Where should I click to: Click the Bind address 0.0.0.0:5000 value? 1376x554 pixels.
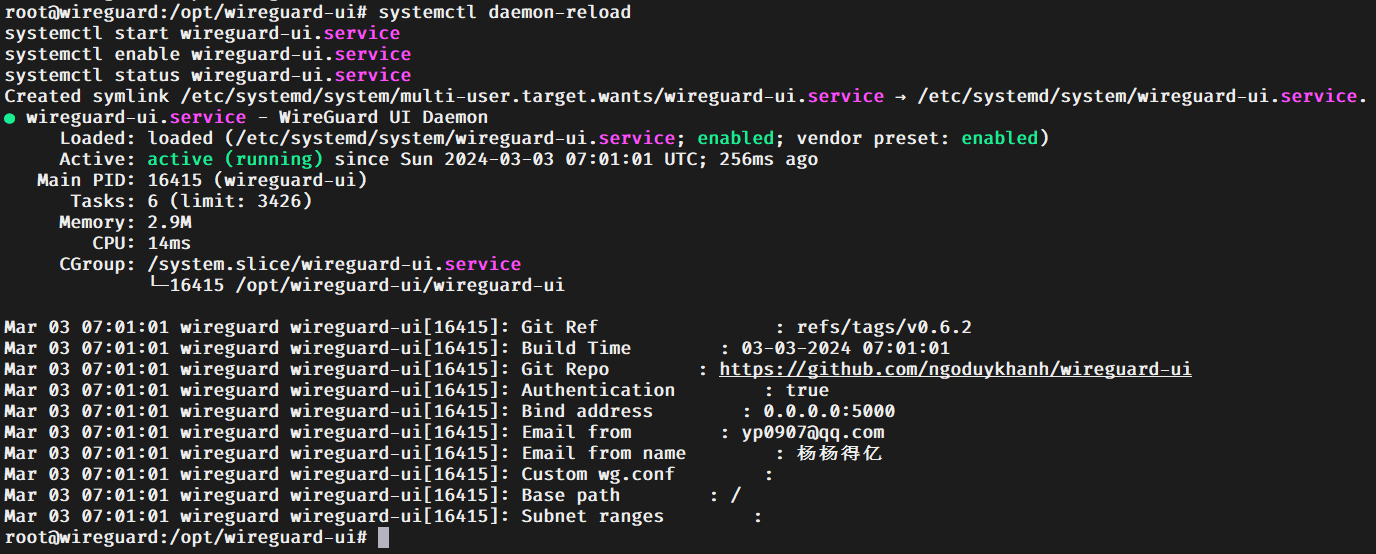tap(829, 411)
